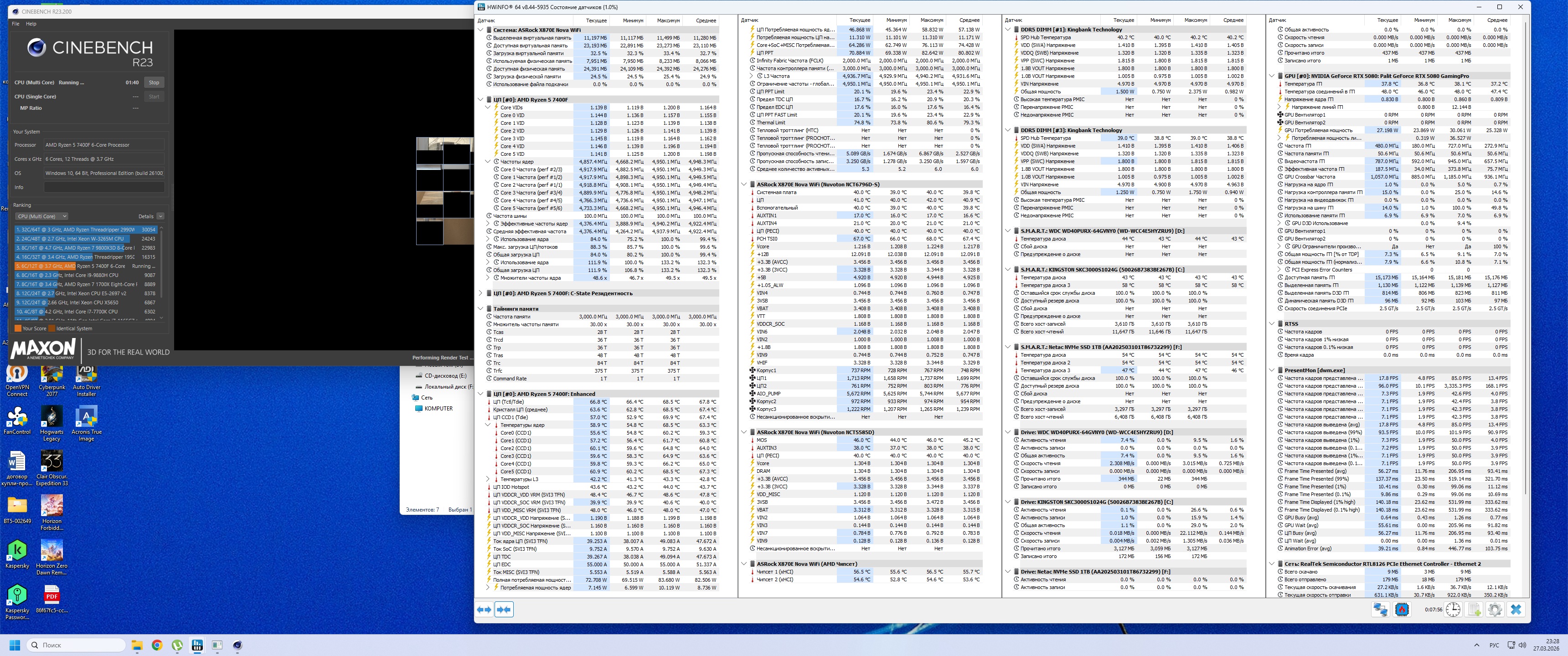
Task: Close sensors with blue X icon
Action: [1516, 609]
